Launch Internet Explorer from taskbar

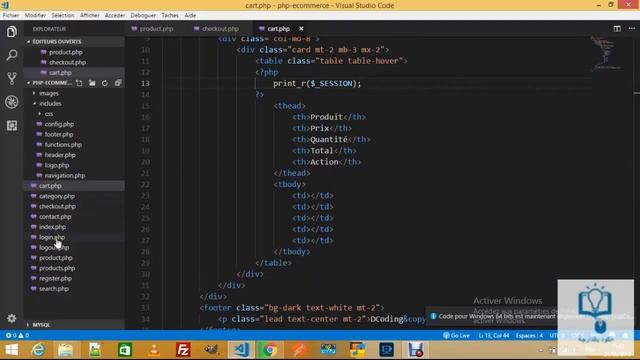coord(39,350)
